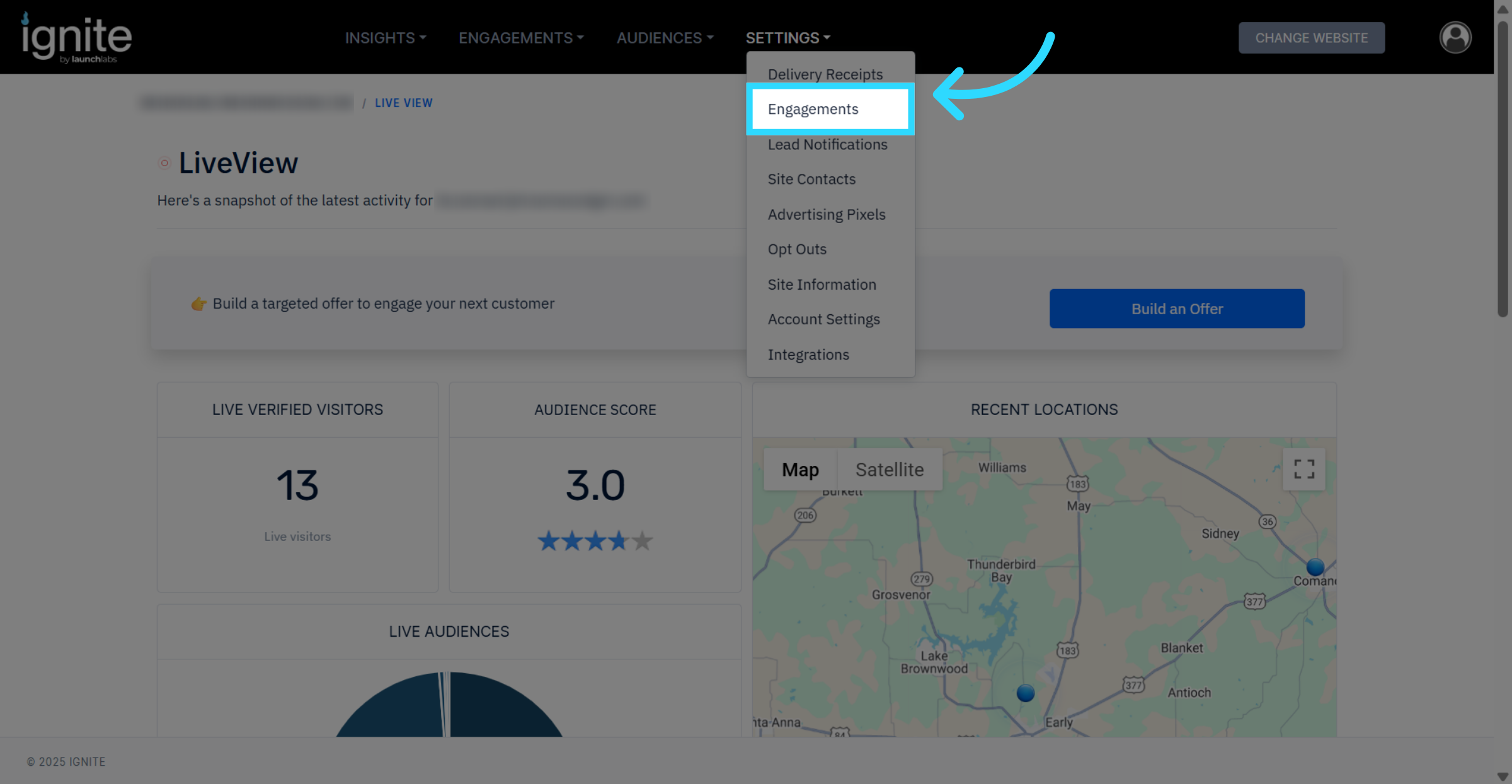Screen dimensions: 1512x784
Task: Open the Insights dropdown menu
Action: tap(385, 38)
